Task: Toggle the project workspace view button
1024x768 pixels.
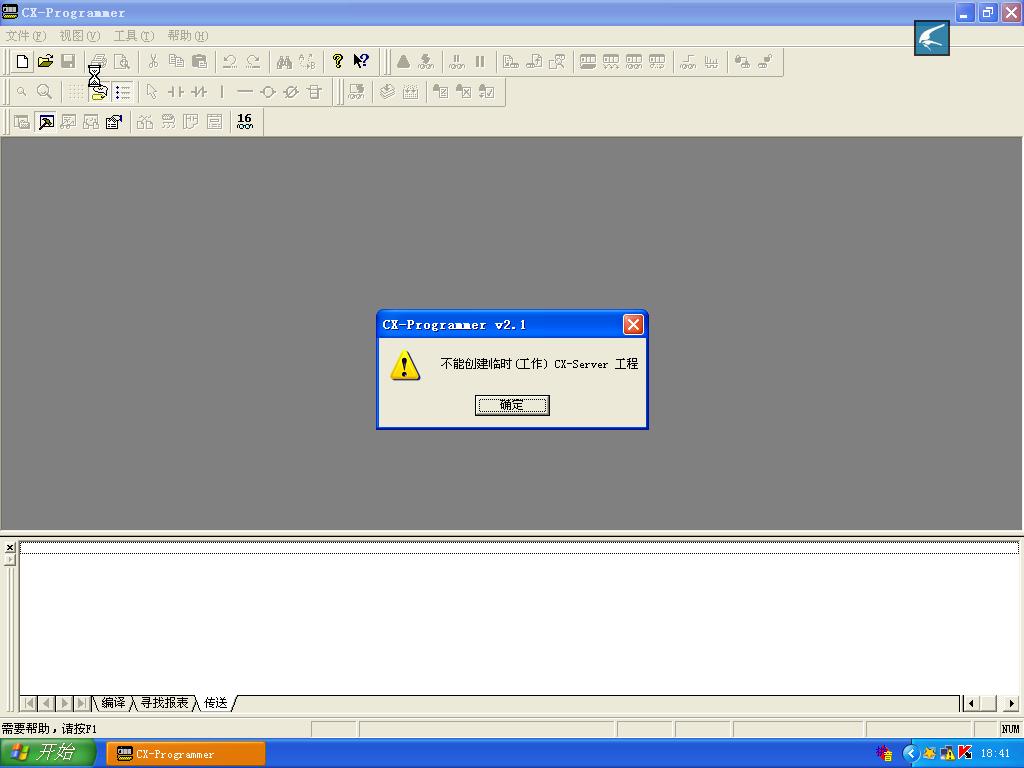Action: pos(22,121)
